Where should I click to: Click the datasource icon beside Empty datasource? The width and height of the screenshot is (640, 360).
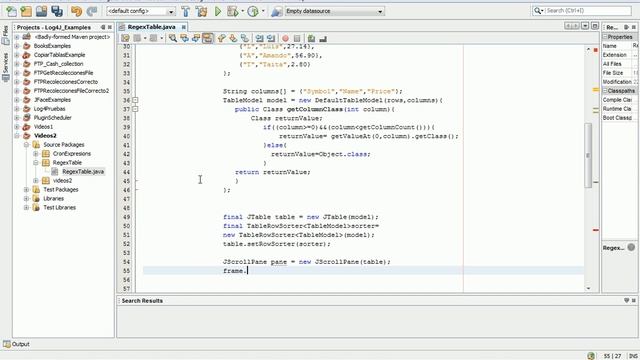tap(276, 11)
